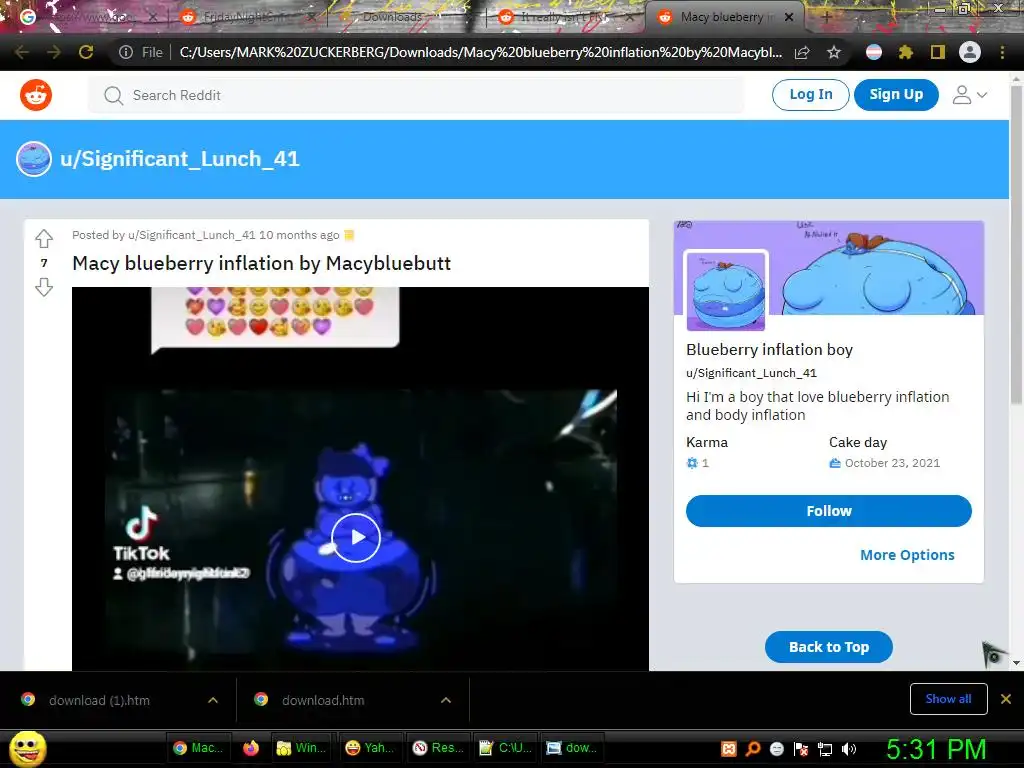Click the Log In button
Screen dimensions: 1024x768
click(x=810, y=95)
